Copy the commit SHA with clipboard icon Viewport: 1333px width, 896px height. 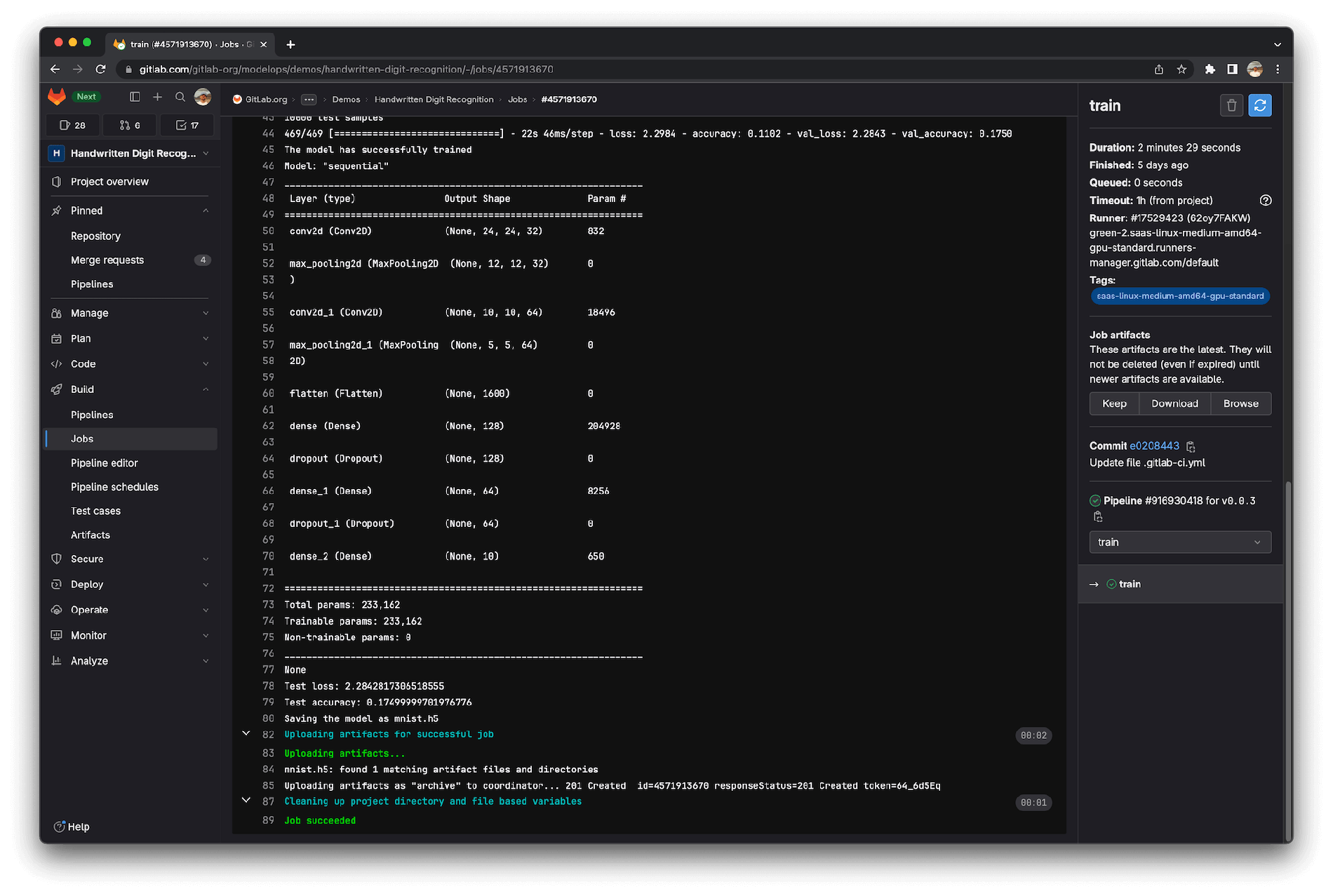tap(1191, 446)
